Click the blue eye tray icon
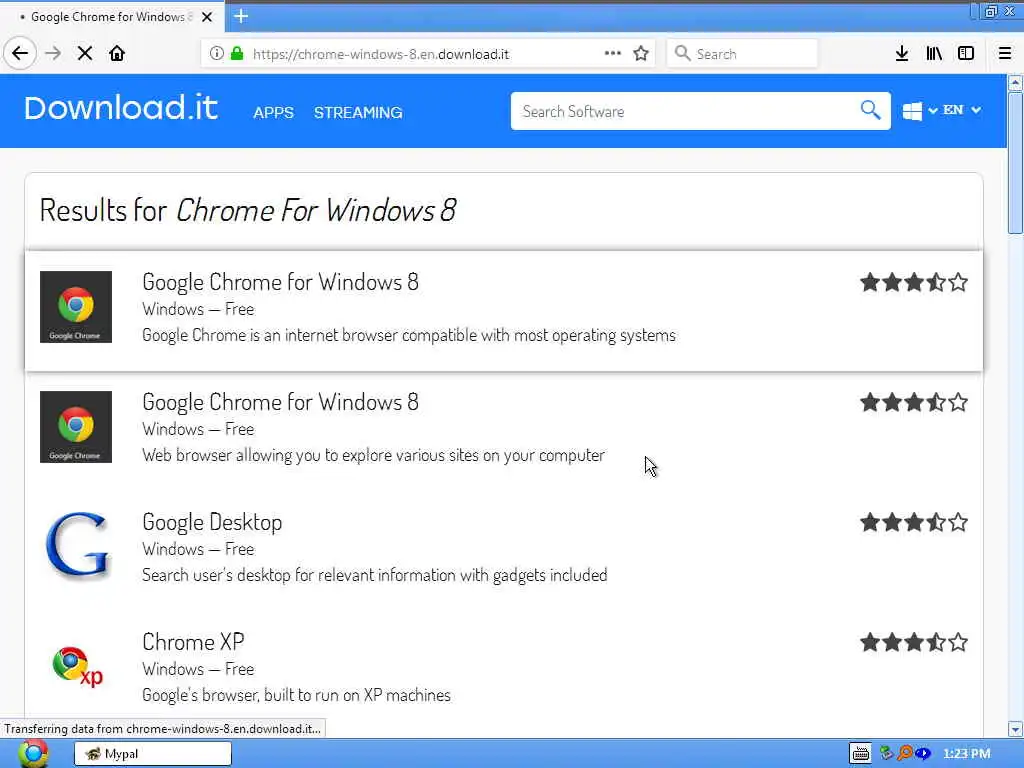This screenshot has height=768, width=1024. tap(923, 754)
